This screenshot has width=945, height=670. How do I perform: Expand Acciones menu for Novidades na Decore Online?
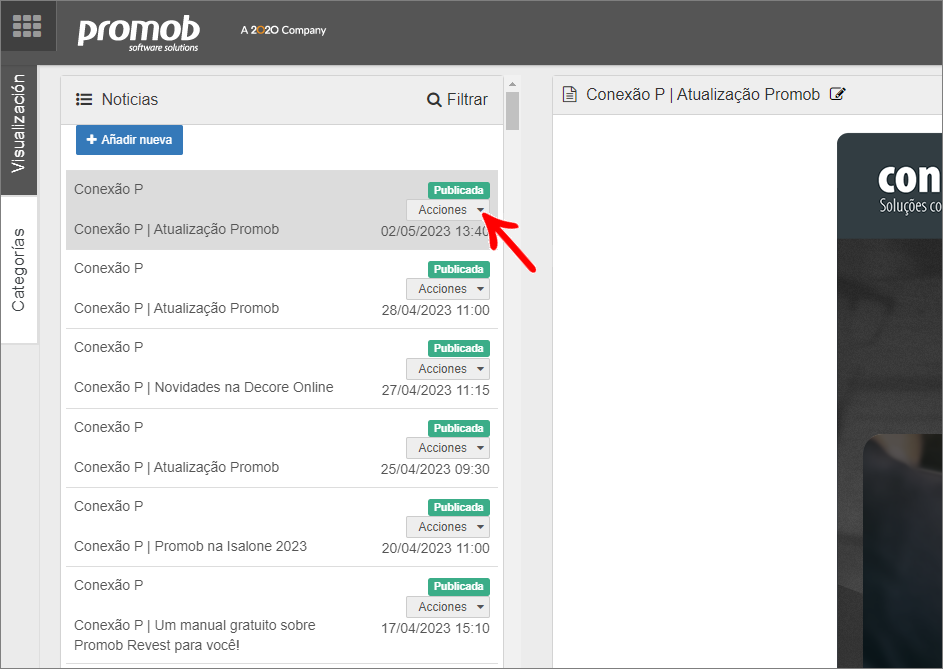(x=448, y=369)
